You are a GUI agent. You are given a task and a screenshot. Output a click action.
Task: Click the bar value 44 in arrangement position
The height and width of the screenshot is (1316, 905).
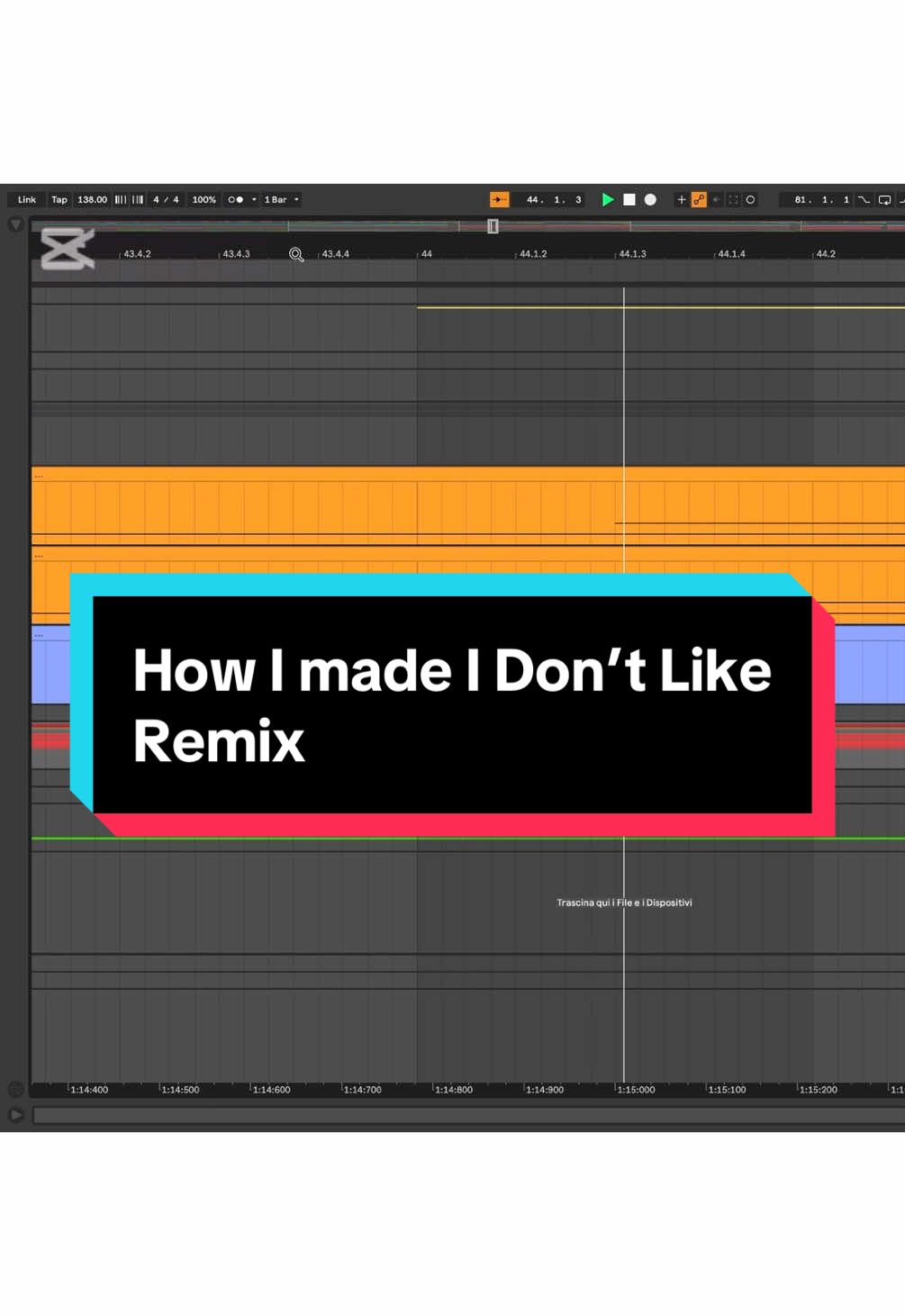(x=533, y=200)
